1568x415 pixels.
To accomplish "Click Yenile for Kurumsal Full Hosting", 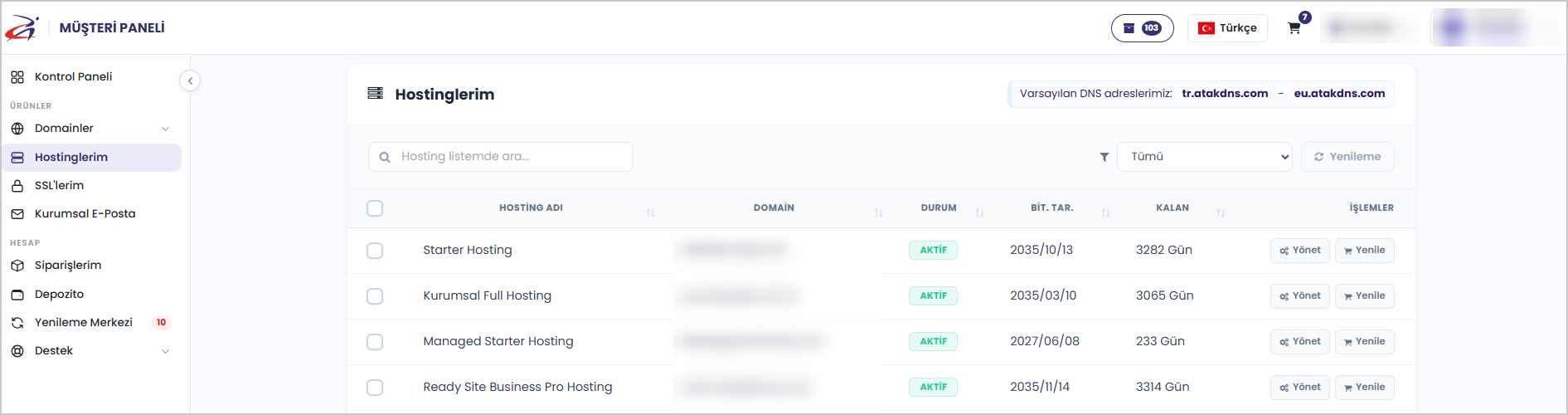I will [x=1365, y=296].
